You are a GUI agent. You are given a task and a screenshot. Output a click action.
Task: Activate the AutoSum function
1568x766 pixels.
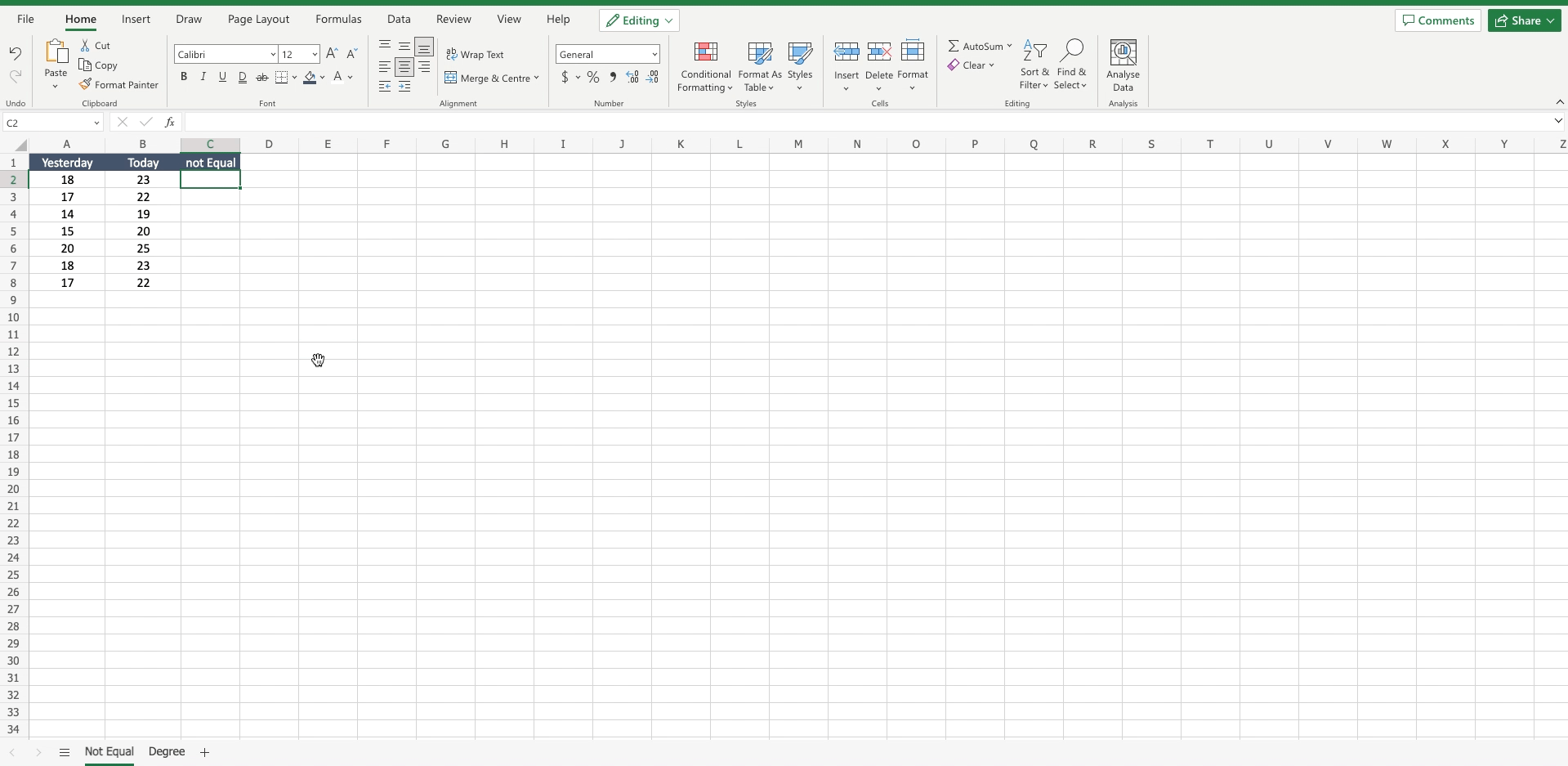[979, 46]
